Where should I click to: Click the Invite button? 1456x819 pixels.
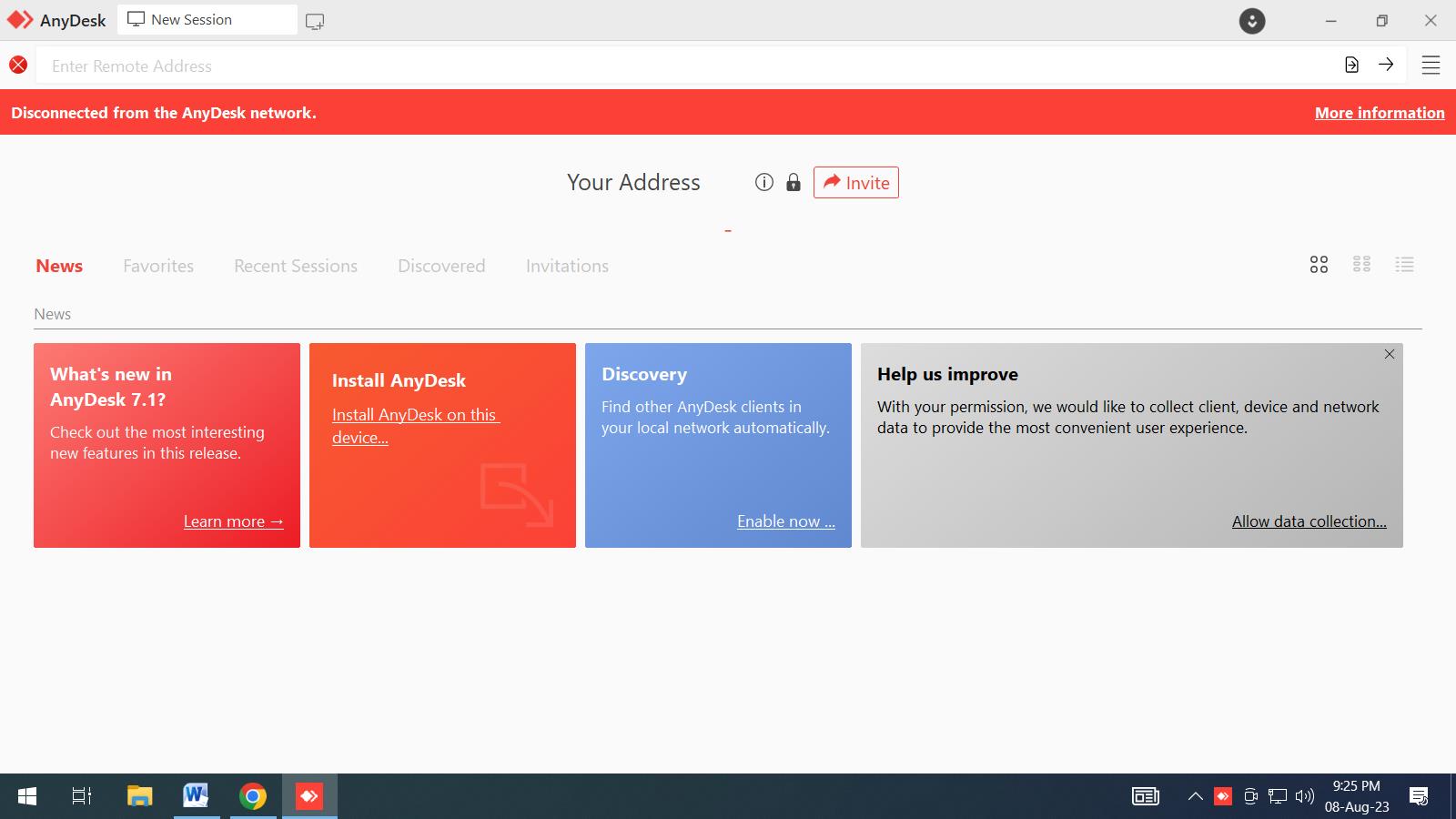855,183
